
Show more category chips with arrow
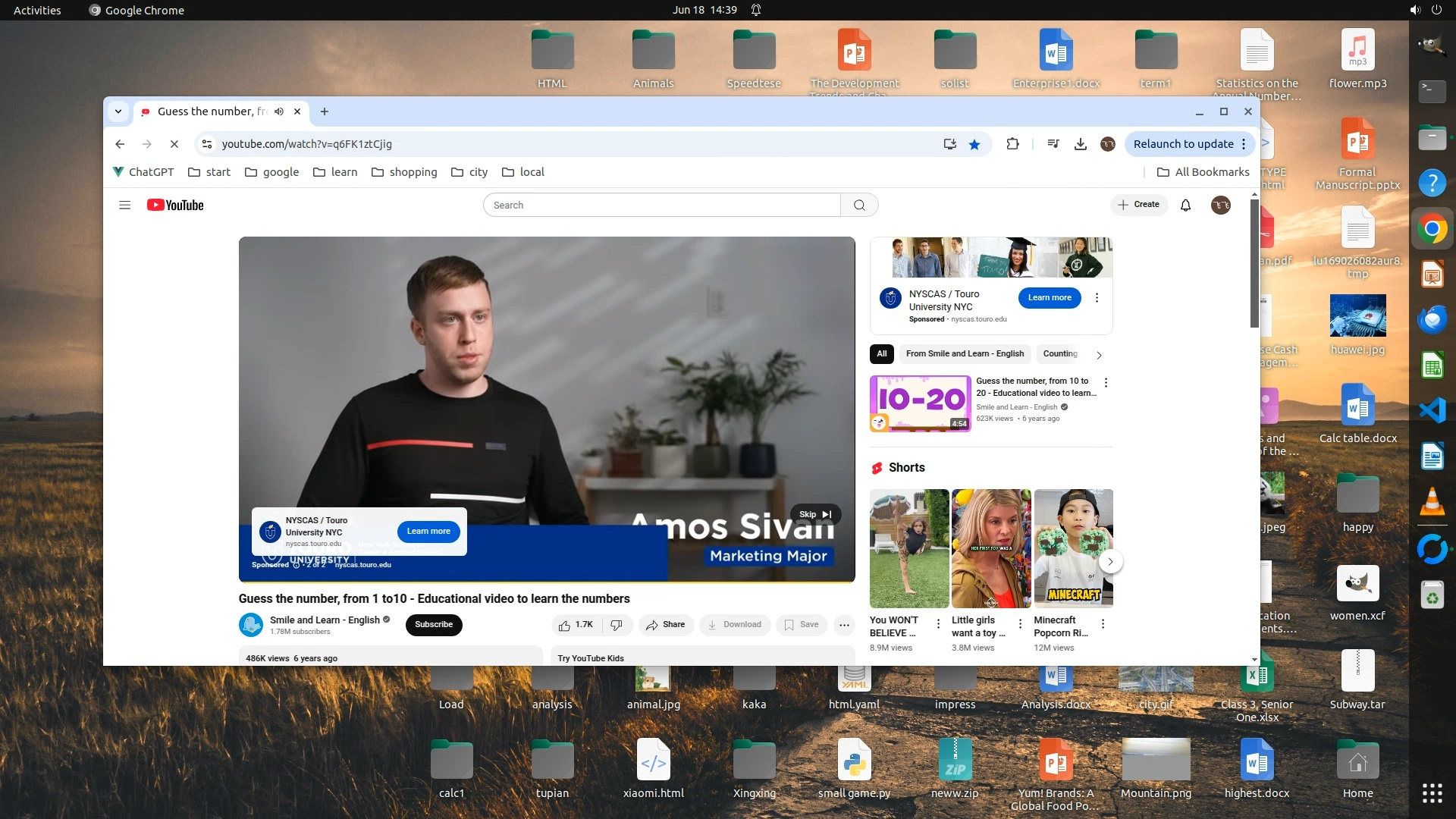tap(1099, 354)
